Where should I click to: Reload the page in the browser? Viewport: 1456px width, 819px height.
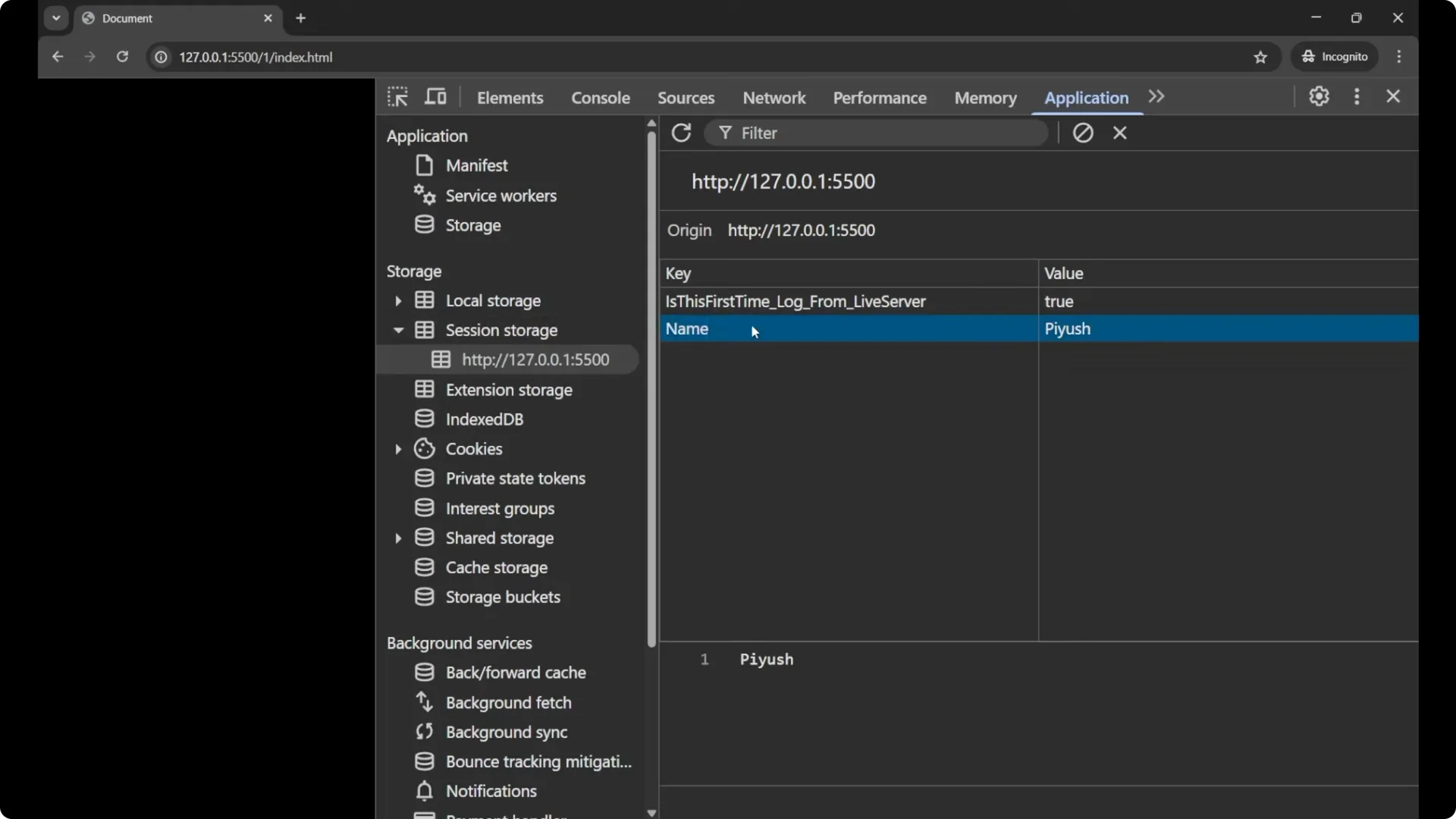pyautogui.click(x=122, y=57)
